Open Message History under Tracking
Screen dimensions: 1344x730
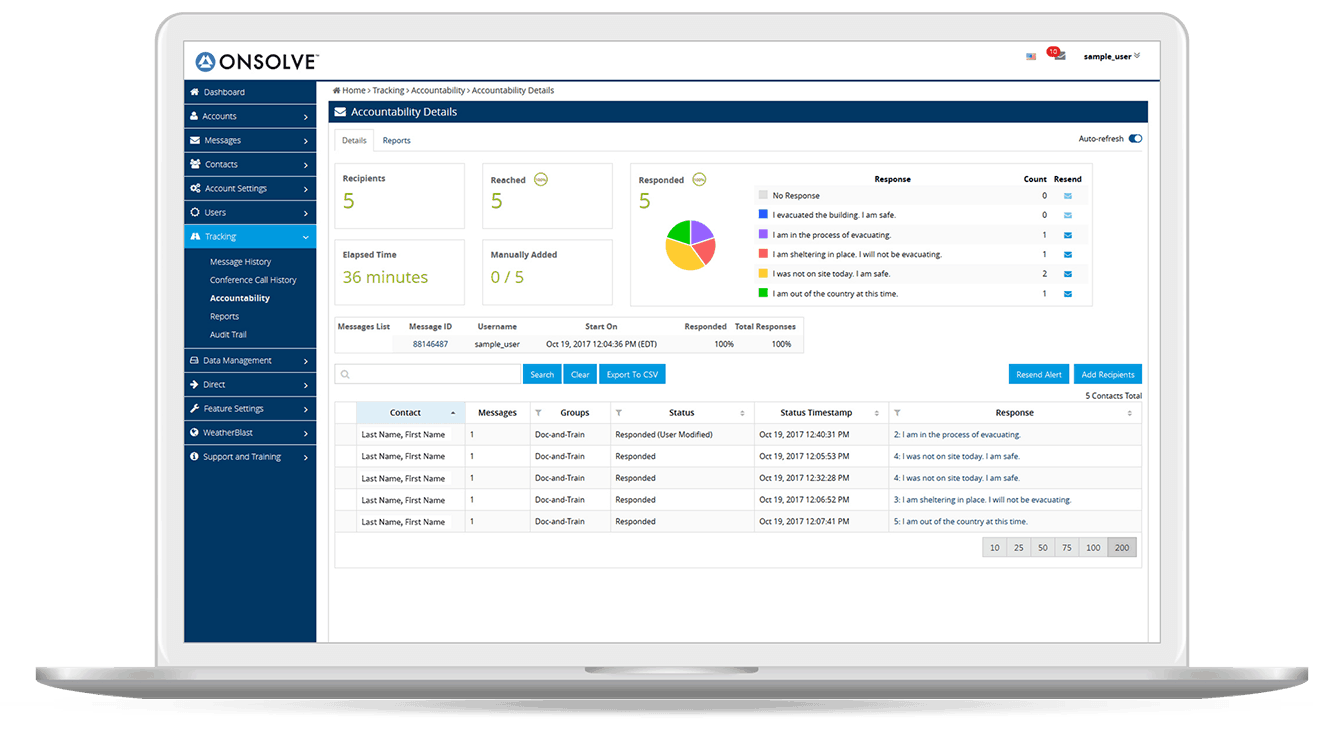click(x=240, y=262)
